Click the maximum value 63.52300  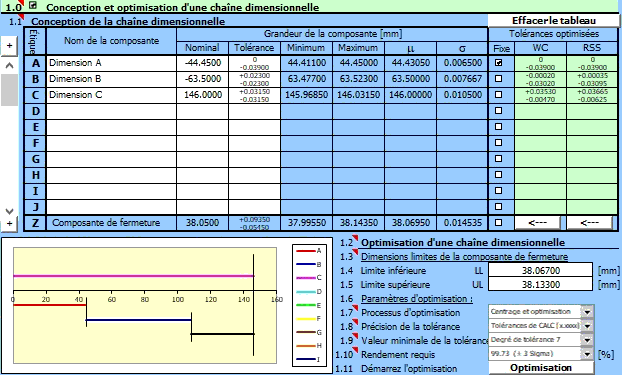(358, 79)
